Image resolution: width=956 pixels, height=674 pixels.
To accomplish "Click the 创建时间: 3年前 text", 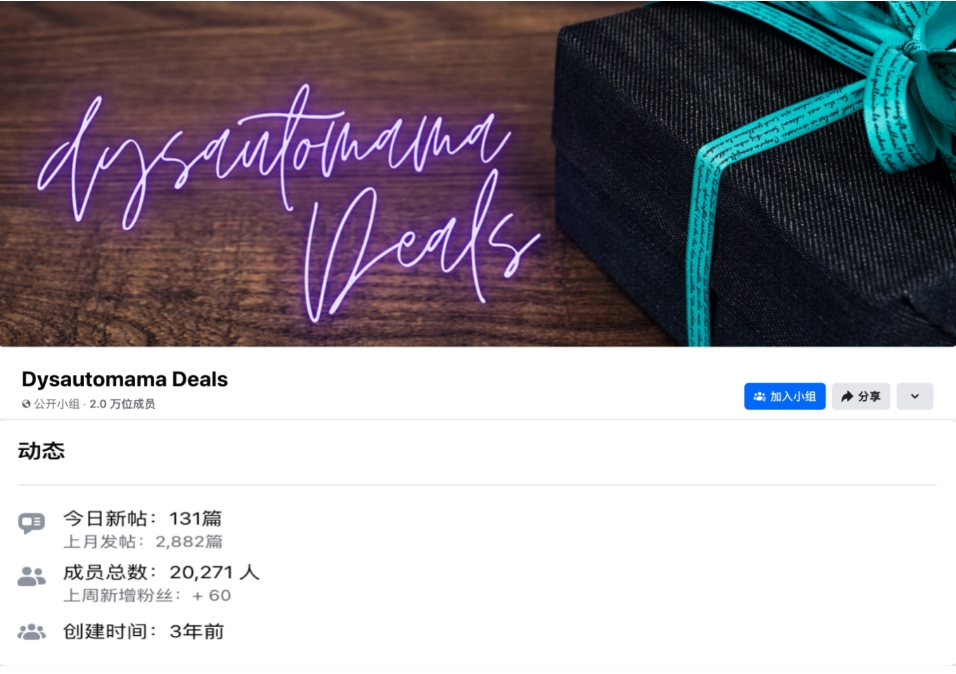I will [144, 631].
